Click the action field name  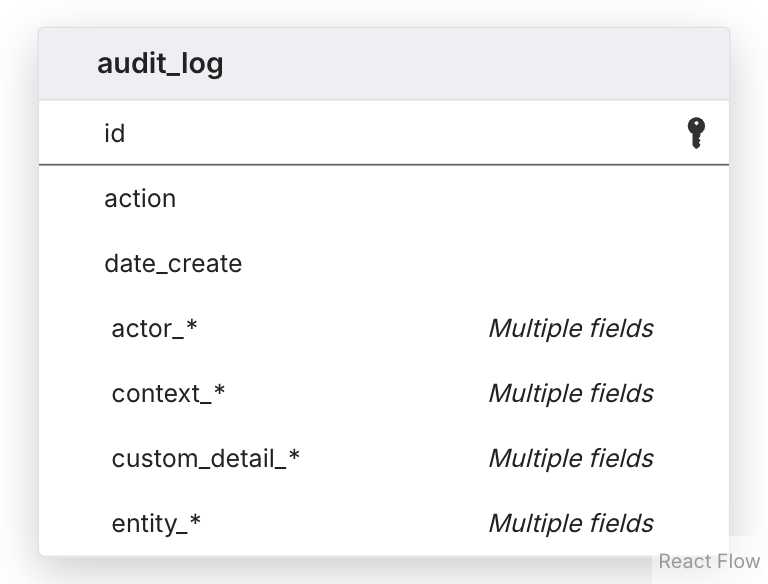pos(140,198)
